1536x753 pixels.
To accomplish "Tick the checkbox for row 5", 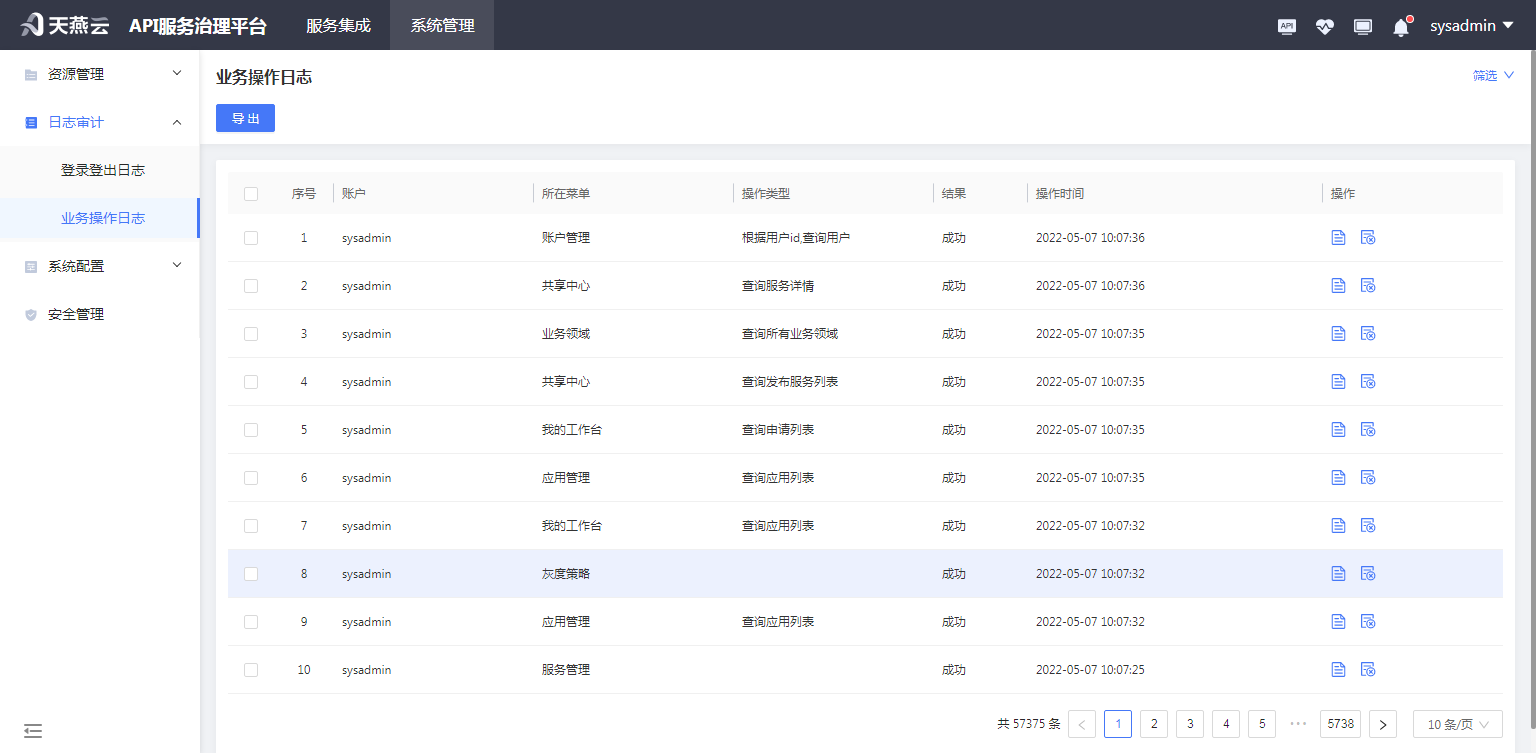I will (251, 429).
